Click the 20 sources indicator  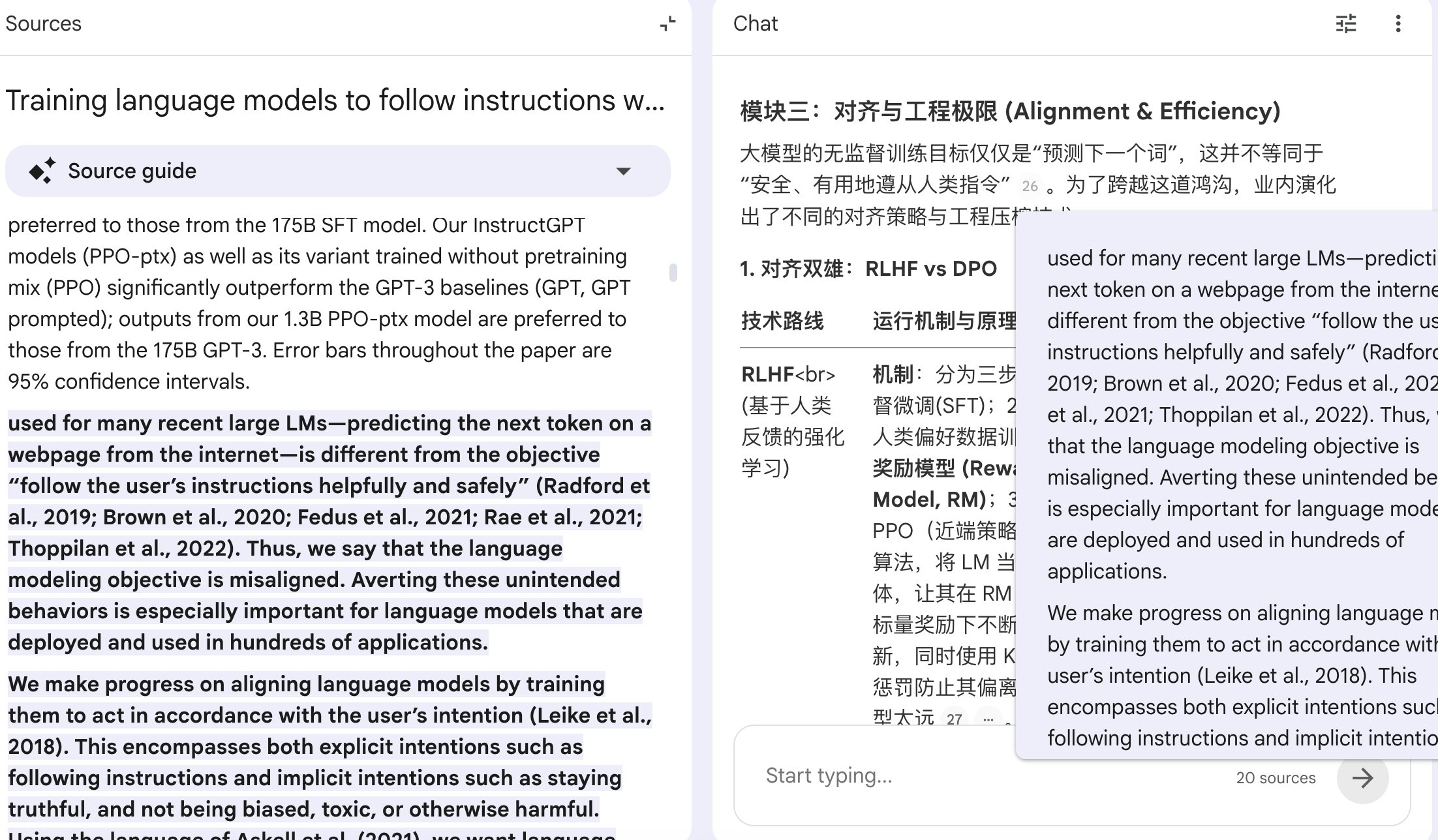(x=1276, y=777)
